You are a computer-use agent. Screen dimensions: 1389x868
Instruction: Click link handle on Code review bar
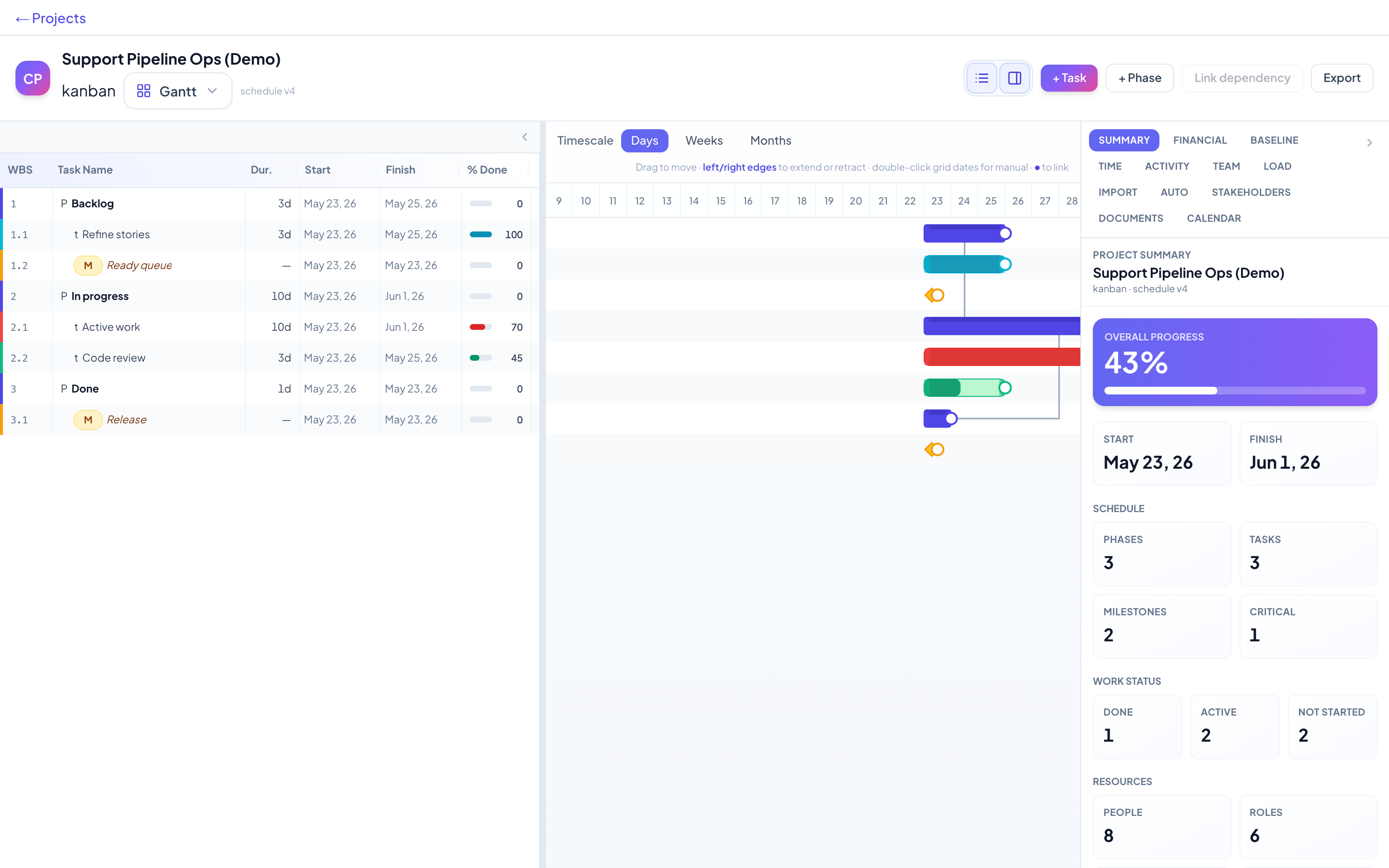click(1005, 388)
